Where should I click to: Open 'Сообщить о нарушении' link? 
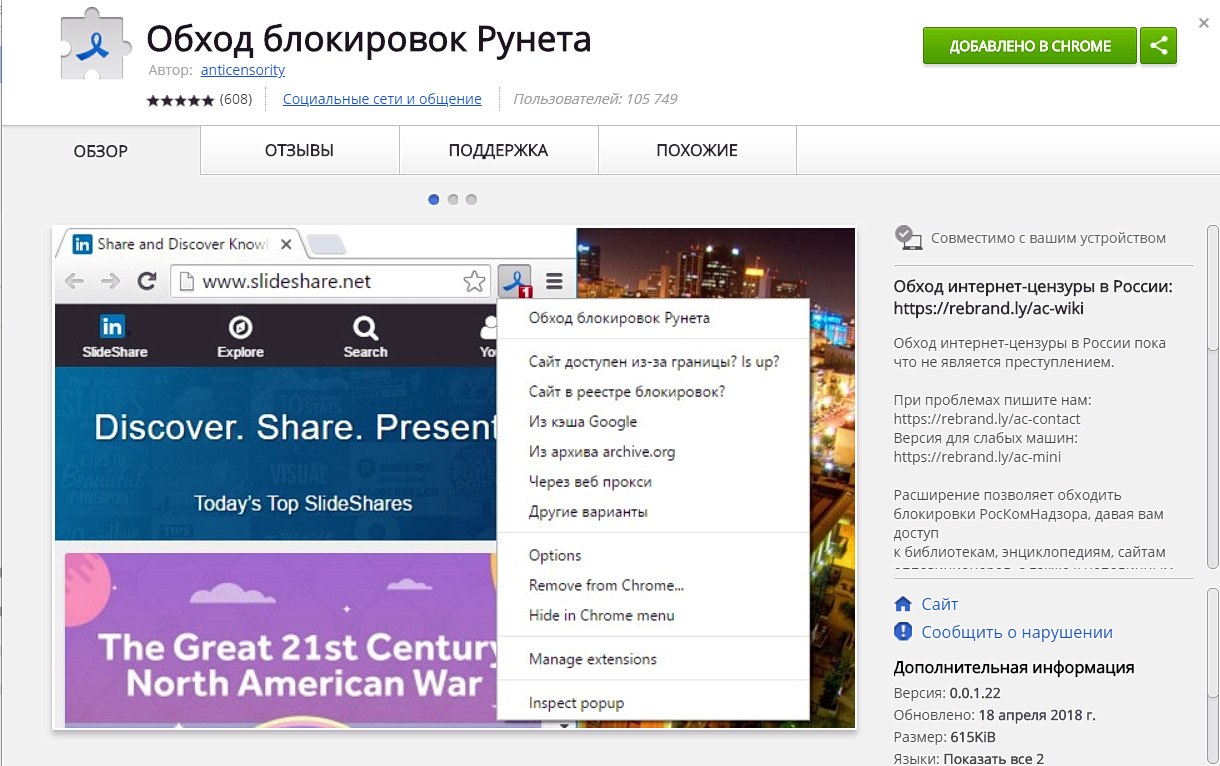(1017, 632)
